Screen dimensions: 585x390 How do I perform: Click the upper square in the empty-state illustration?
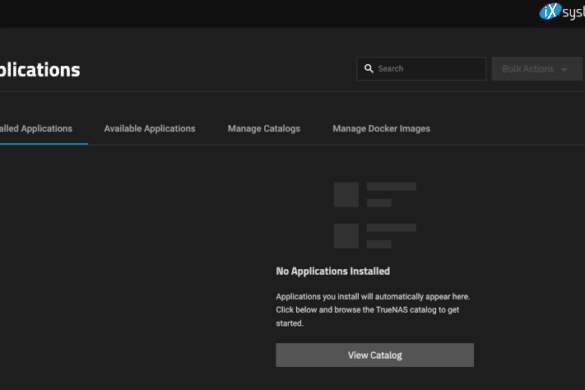[x=346, y=194]
